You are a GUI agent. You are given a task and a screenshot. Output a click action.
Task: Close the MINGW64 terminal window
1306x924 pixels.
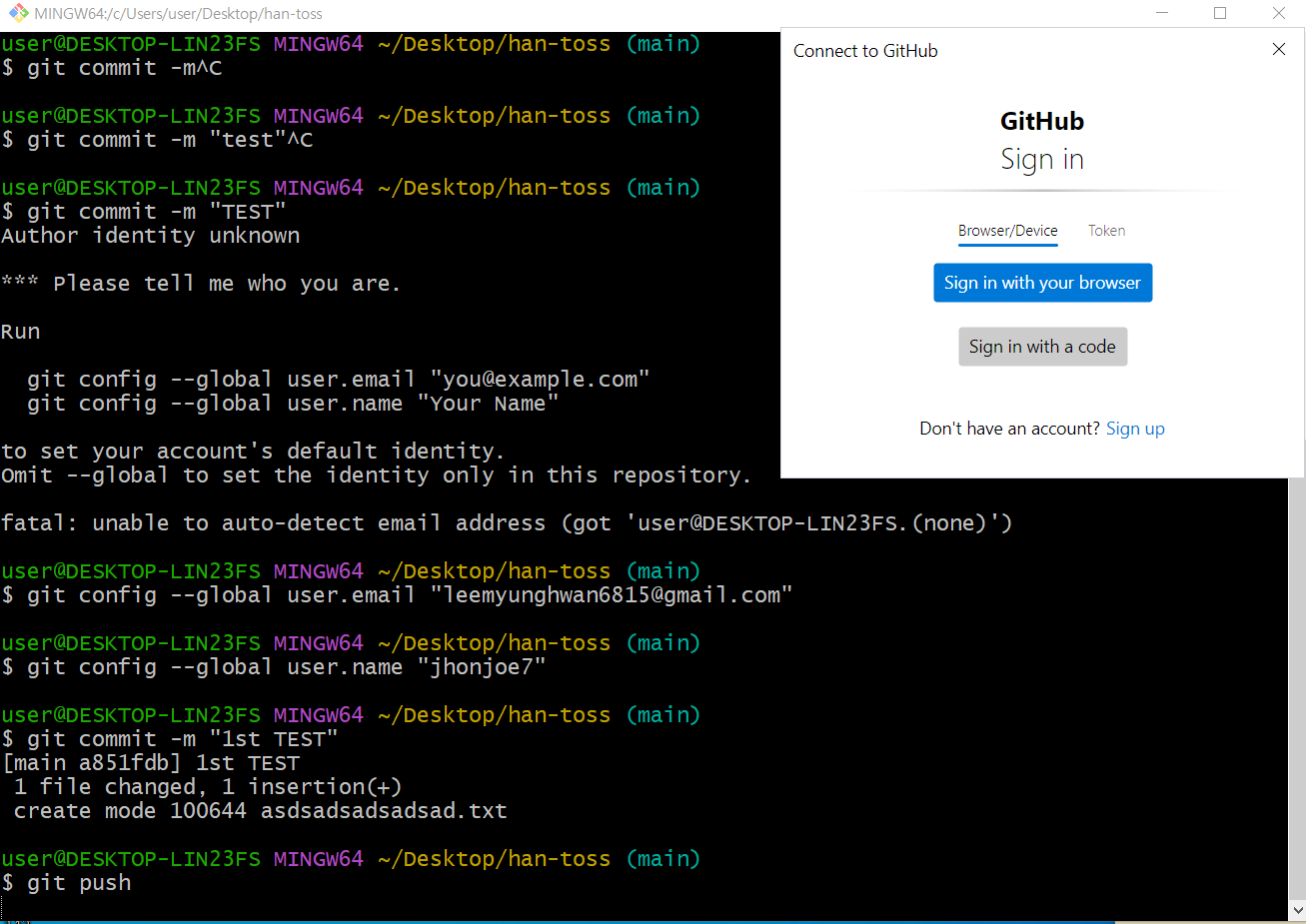(1278, 13)
